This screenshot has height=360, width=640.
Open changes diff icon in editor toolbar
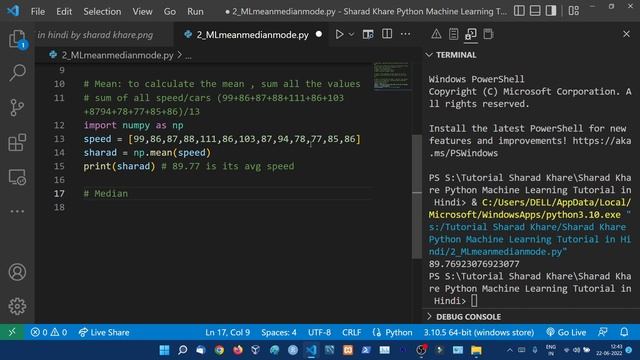click(x=368, y=34)
